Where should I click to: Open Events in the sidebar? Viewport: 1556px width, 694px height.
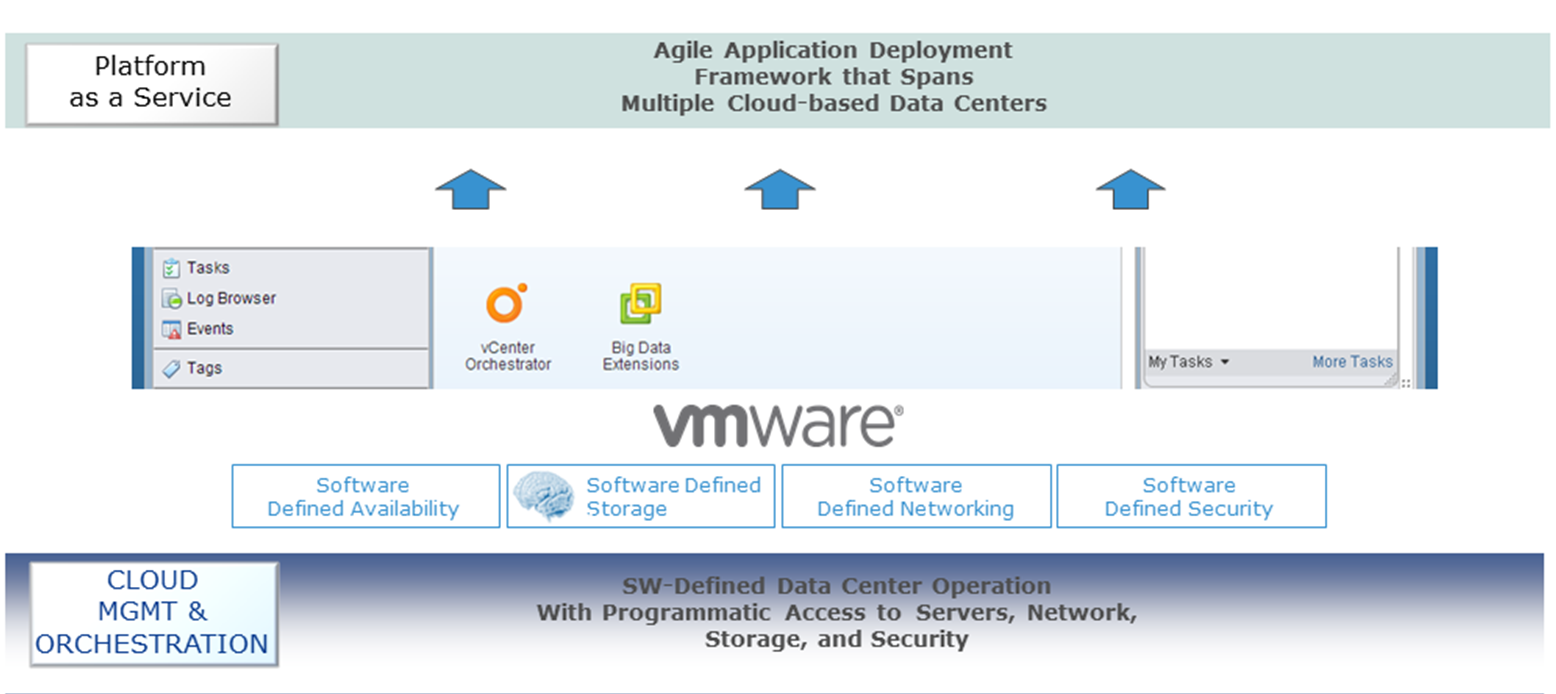pyautogui.click(x=198, y=329)
